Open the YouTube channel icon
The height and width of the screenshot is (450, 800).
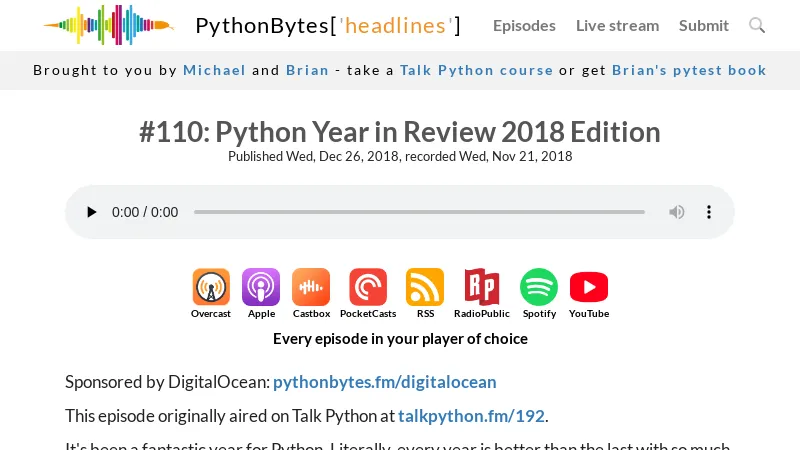(589, 287)
